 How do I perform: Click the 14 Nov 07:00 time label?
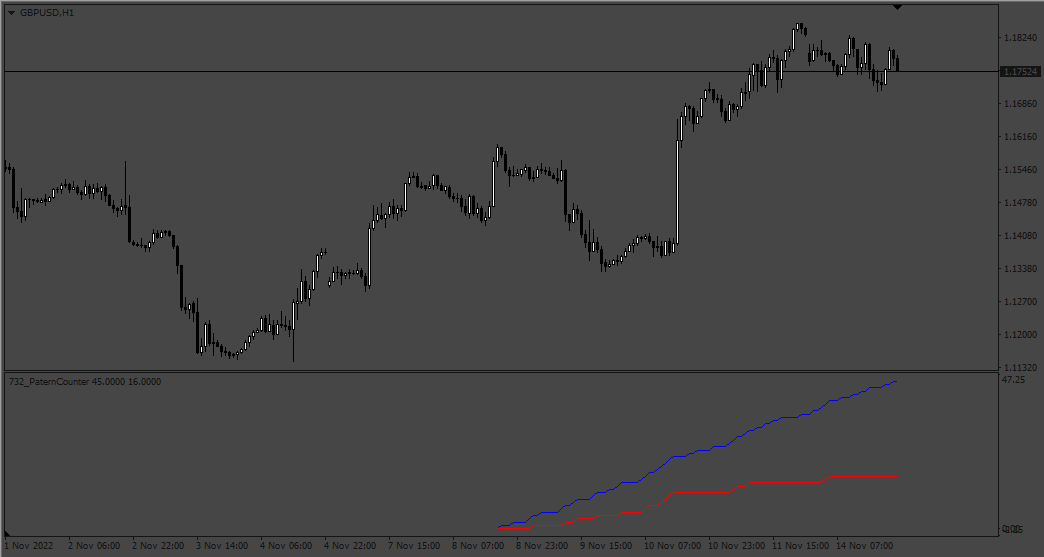pos(864,546)
